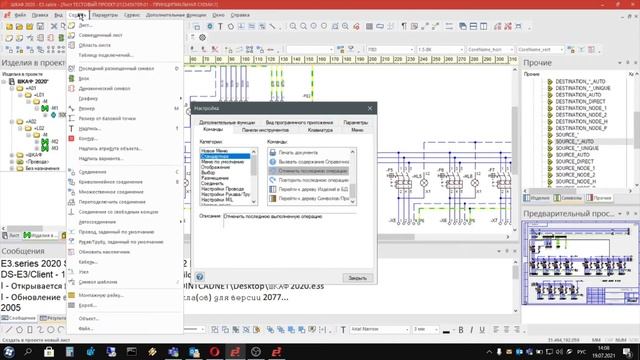Viewport: 640px width, 360px height.
Task: Expand the '=ШКАФ' tree node
Action: (12, 155)
